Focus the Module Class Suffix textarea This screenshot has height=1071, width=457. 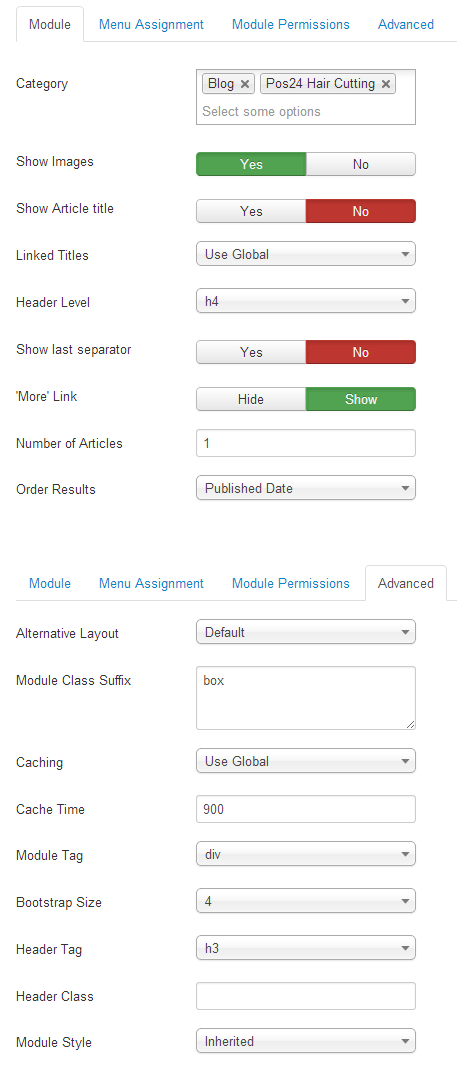coord(306,698)
